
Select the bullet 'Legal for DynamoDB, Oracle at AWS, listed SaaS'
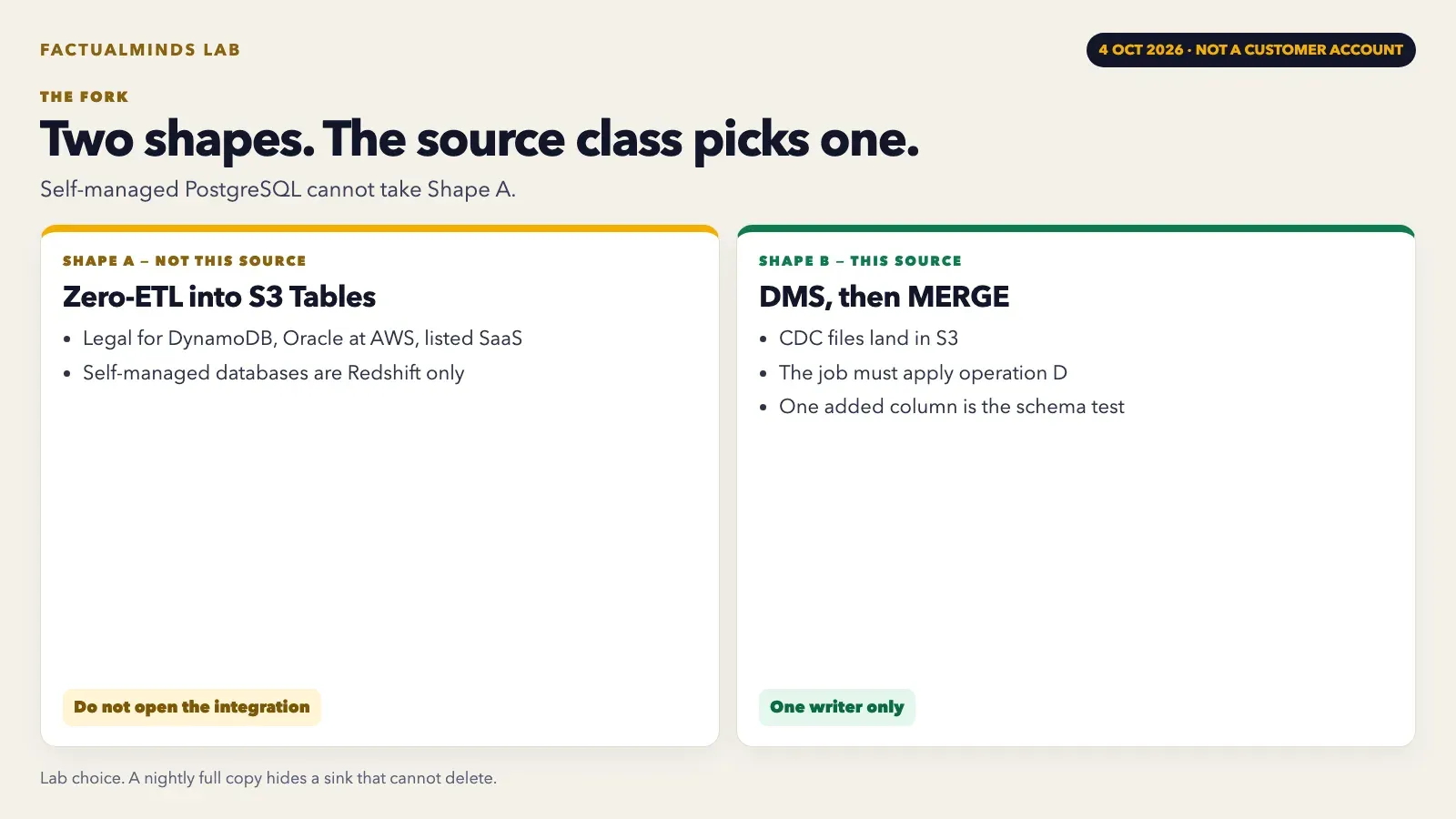click(302, 339)
